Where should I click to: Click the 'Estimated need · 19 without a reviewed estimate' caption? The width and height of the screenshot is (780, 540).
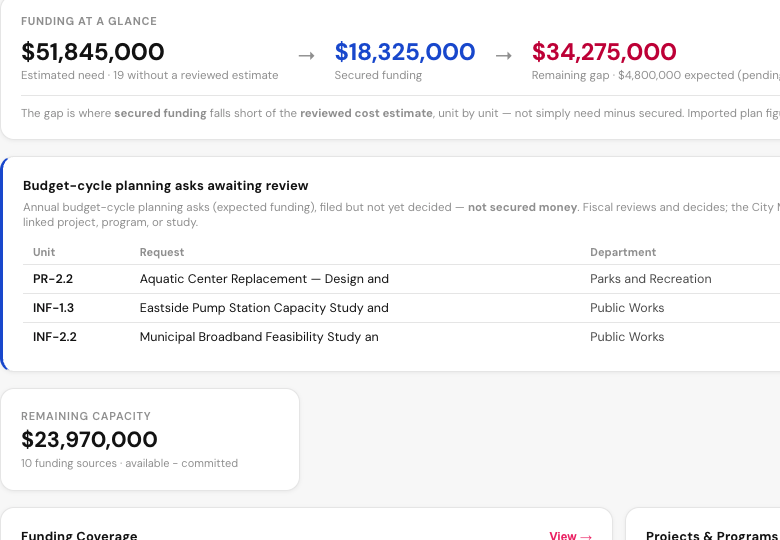(150, 75)
